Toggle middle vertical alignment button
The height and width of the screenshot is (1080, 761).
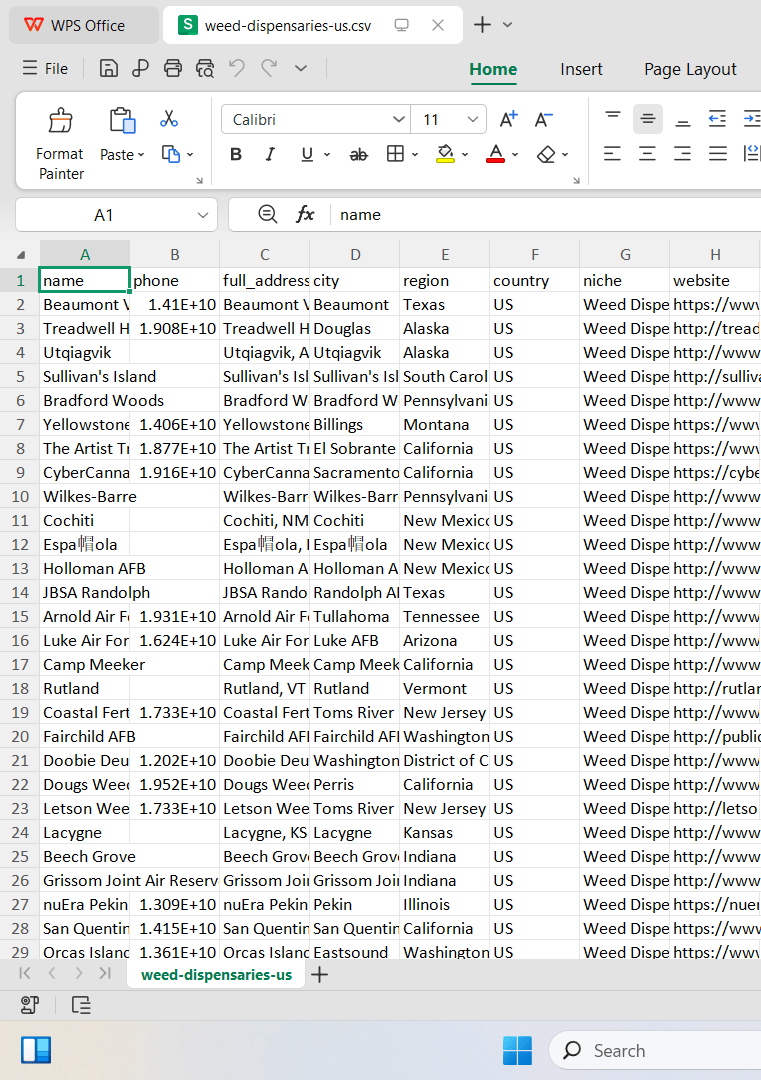tap(647, 118)
